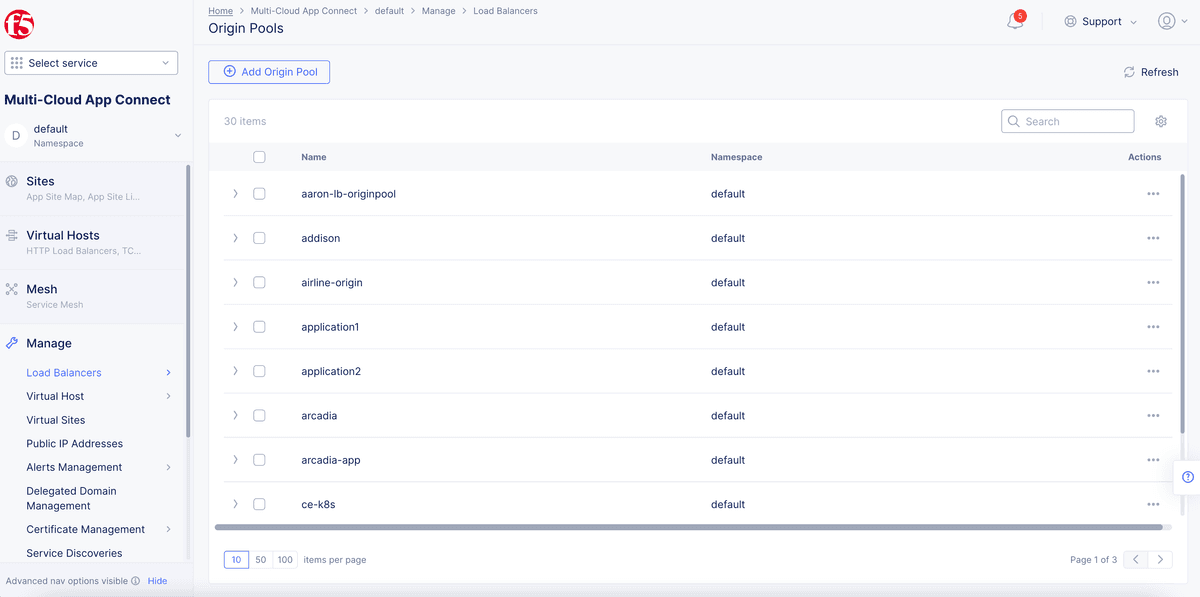Tick the checkbox for the arcadia row
Image resolution: width=1200 pixels, height=597 pixels.
point(259,415)
